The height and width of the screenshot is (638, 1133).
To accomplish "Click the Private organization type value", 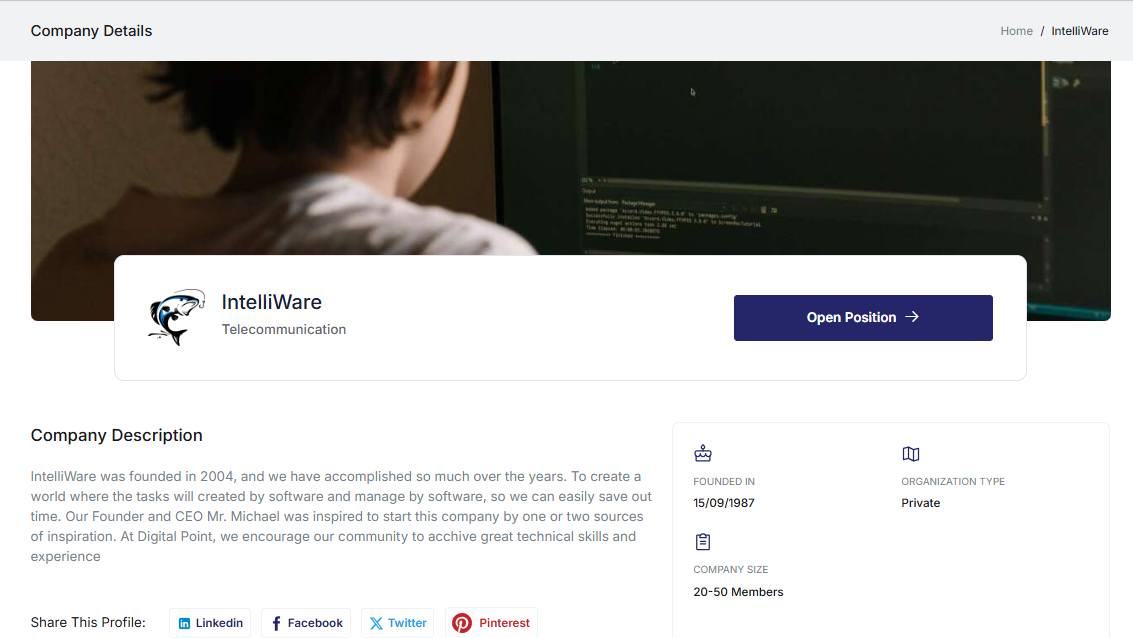I will click(x=921, y=503).
